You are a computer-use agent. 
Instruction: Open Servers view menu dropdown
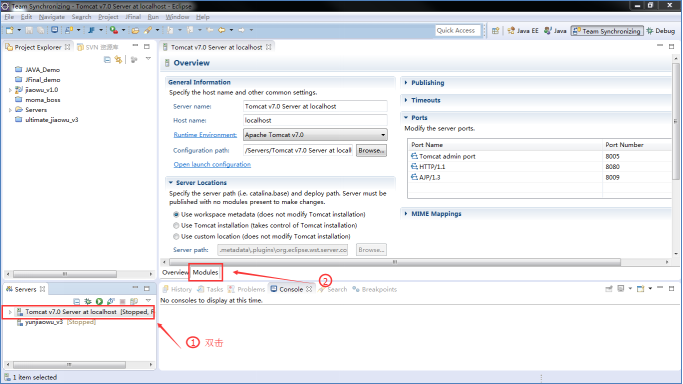[148, 301]
